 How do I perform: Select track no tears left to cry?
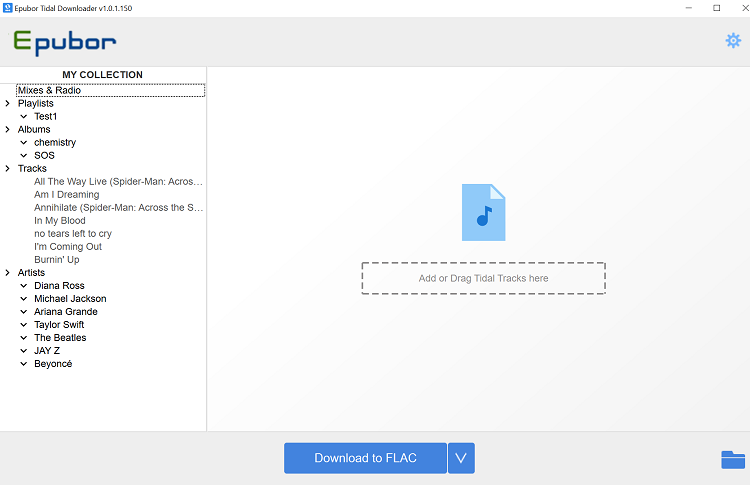[x=73, y=233]
